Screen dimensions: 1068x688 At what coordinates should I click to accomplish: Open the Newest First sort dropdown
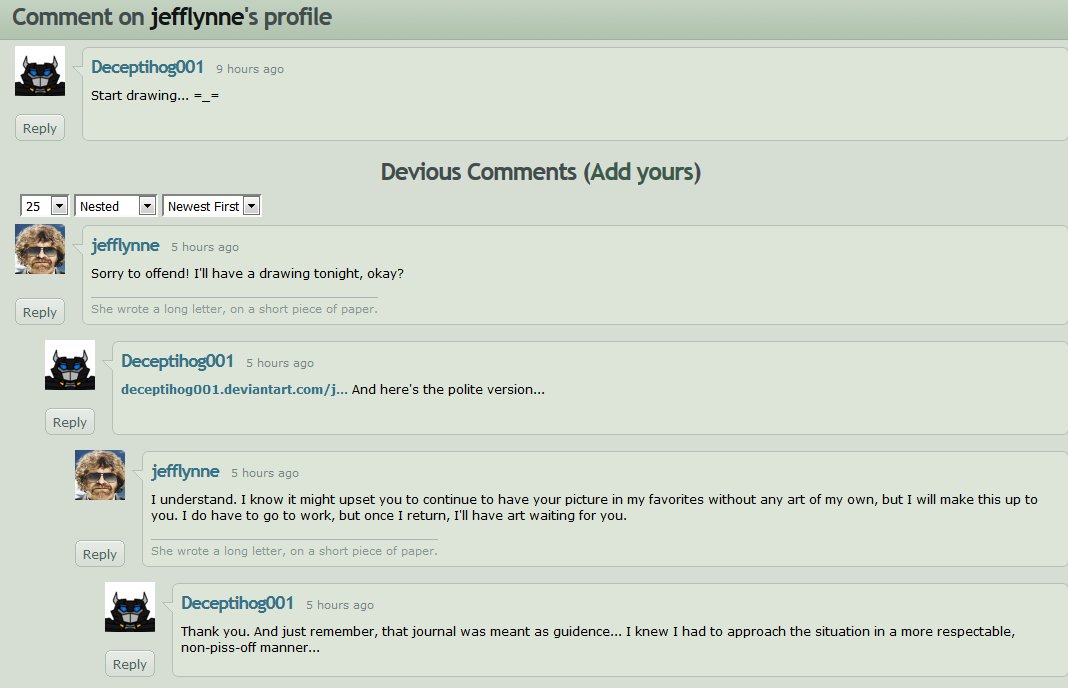pyautogui.click(x=212, y=206)
